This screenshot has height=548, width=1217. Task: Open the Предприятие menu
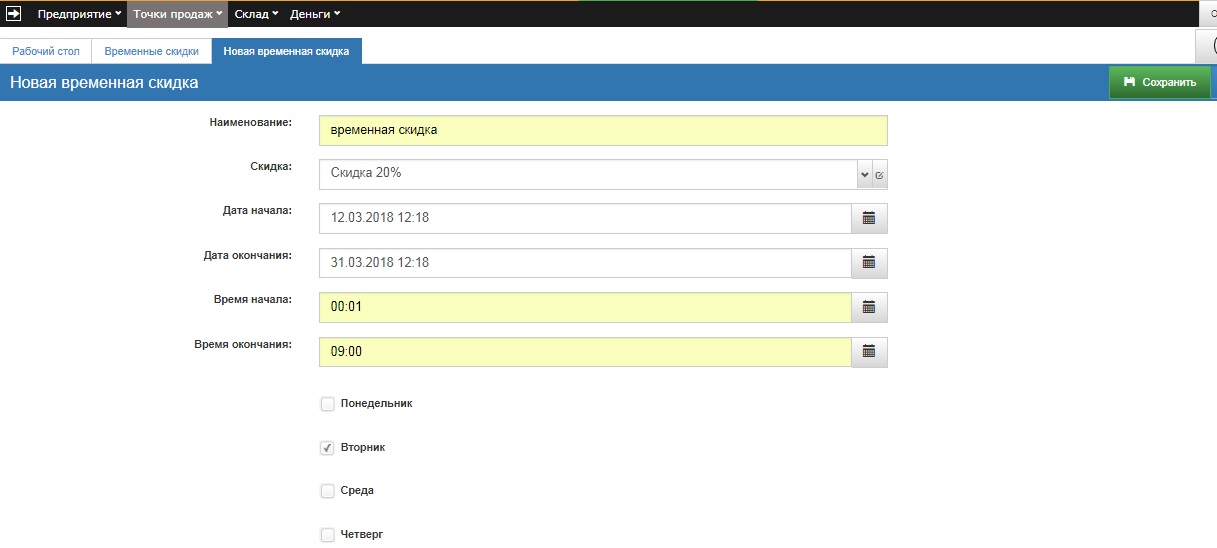tap(80, 14)
